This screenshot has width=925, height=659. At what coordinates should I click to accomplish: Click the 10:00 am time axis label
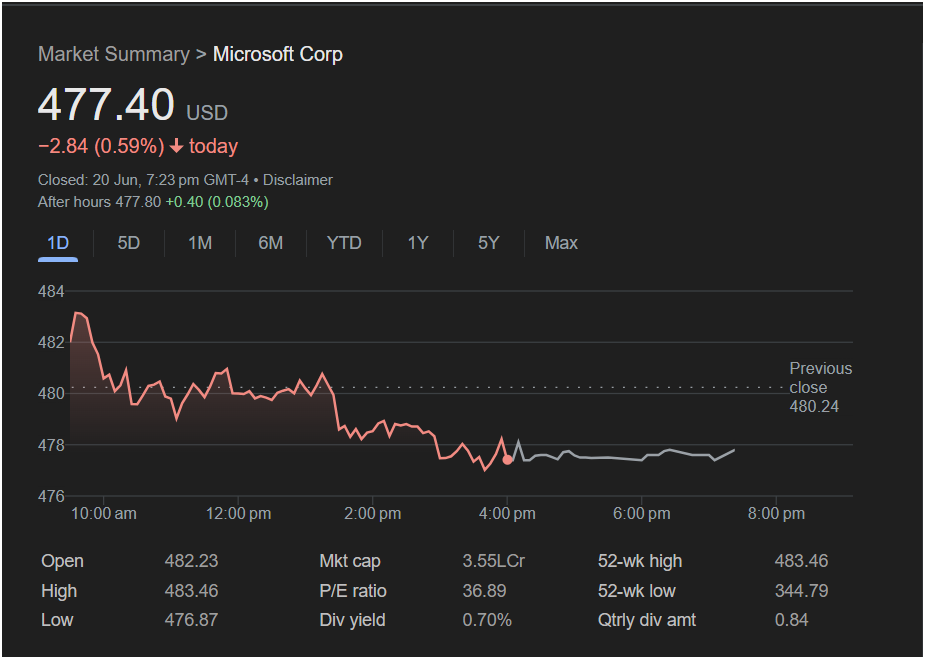click(x=104, y=513)
